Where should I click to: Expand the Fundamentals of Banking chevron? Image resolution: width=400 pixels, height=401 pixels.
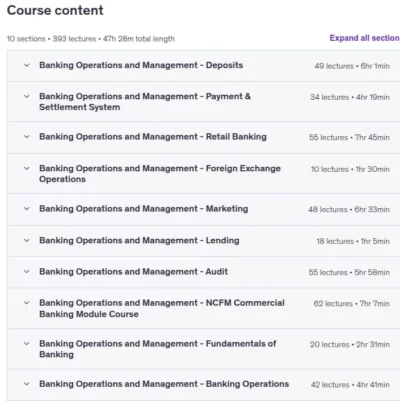pos(27,343)
